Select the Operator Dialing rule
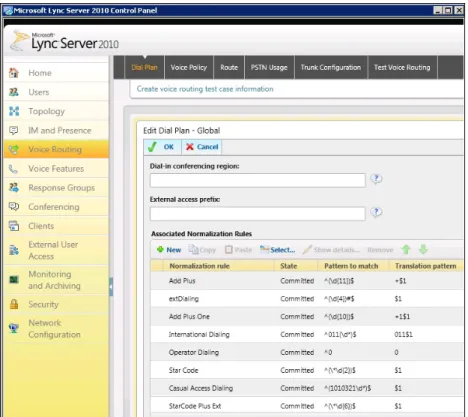 307,352
